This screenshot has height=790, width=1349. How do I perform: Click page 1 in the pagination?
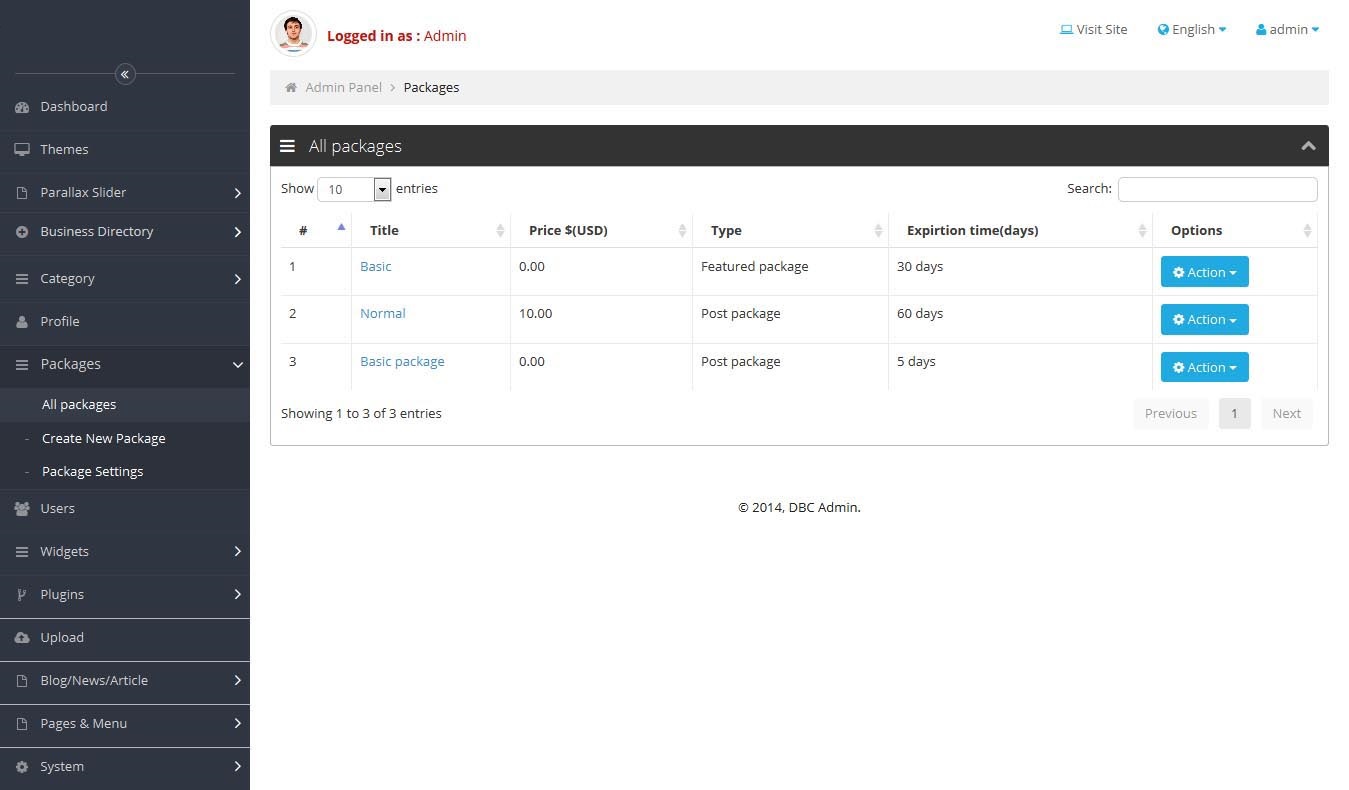[1234, 414]
